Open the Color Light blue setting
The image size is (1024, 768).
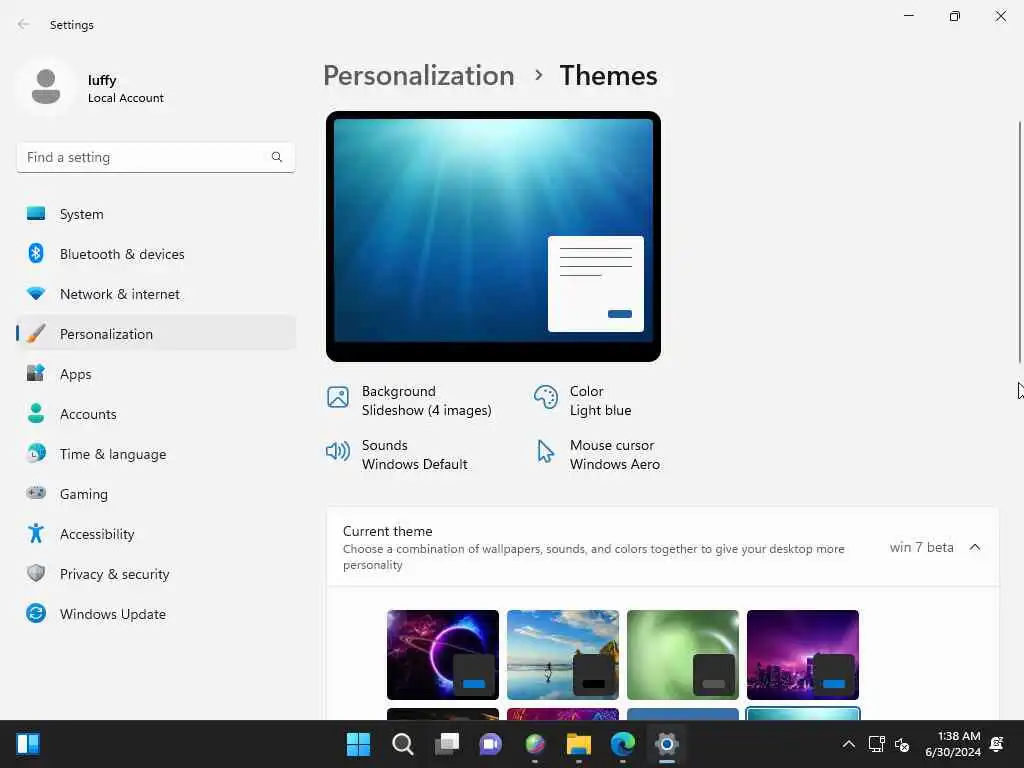(583, 400)
